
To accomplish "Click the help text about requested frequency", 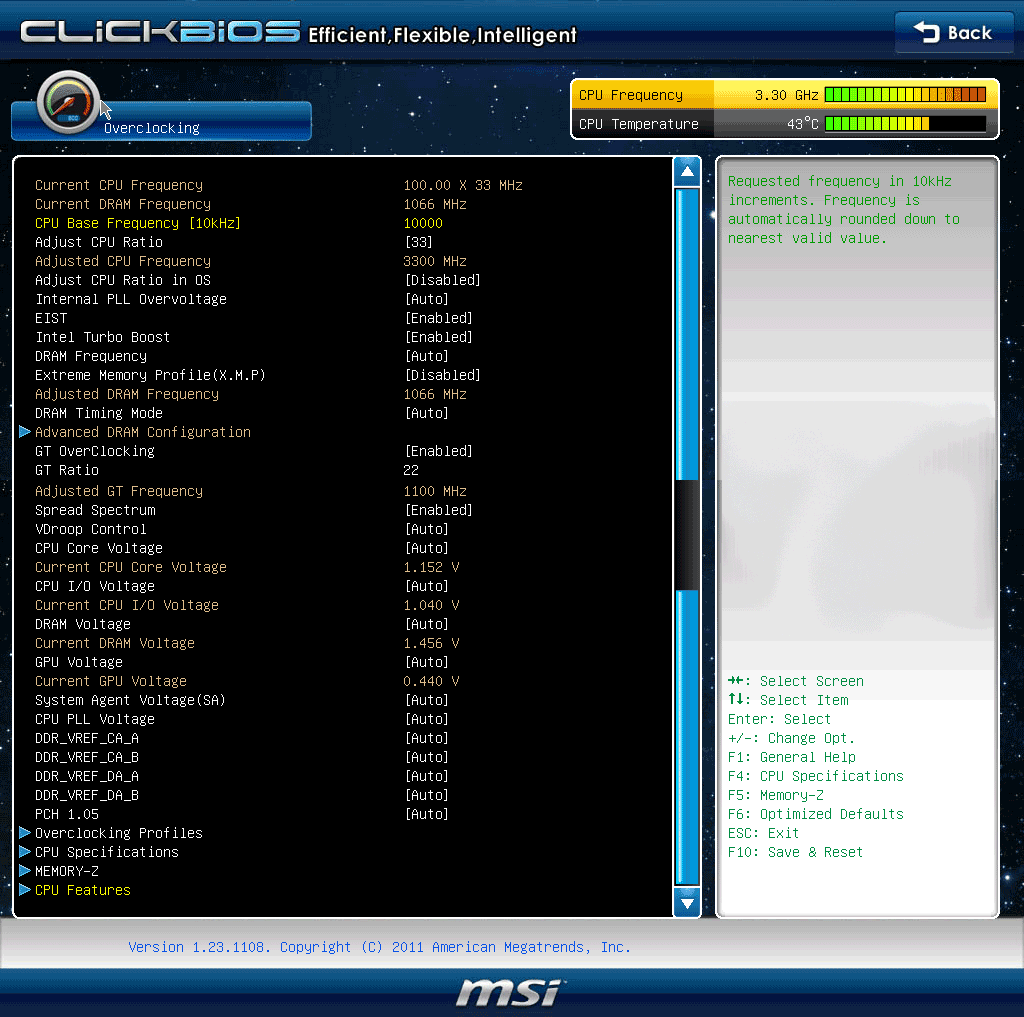I will coord(844,210).
